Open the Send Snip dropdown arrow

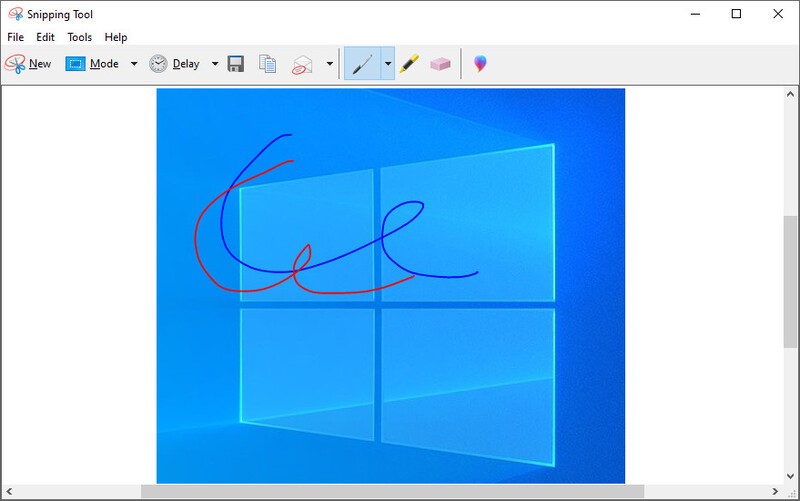pos(330,64)
